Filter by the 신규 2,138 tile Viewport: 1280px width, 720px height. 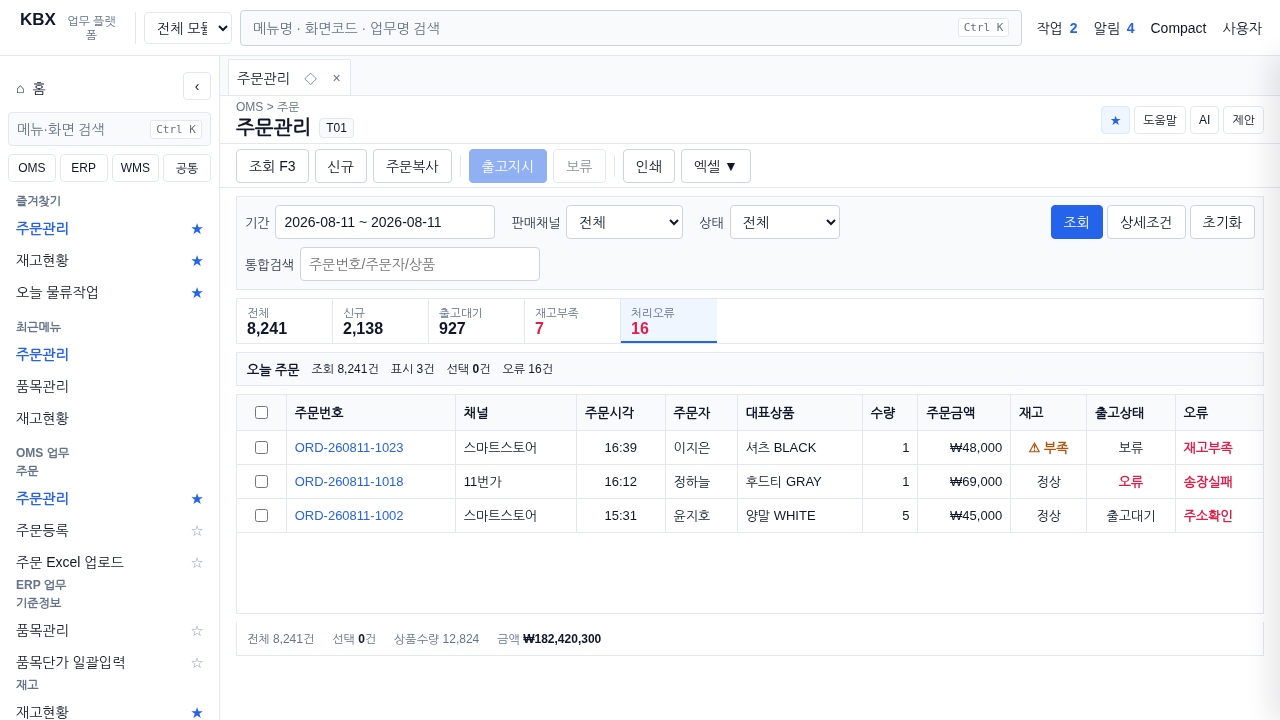pos(380,321)
